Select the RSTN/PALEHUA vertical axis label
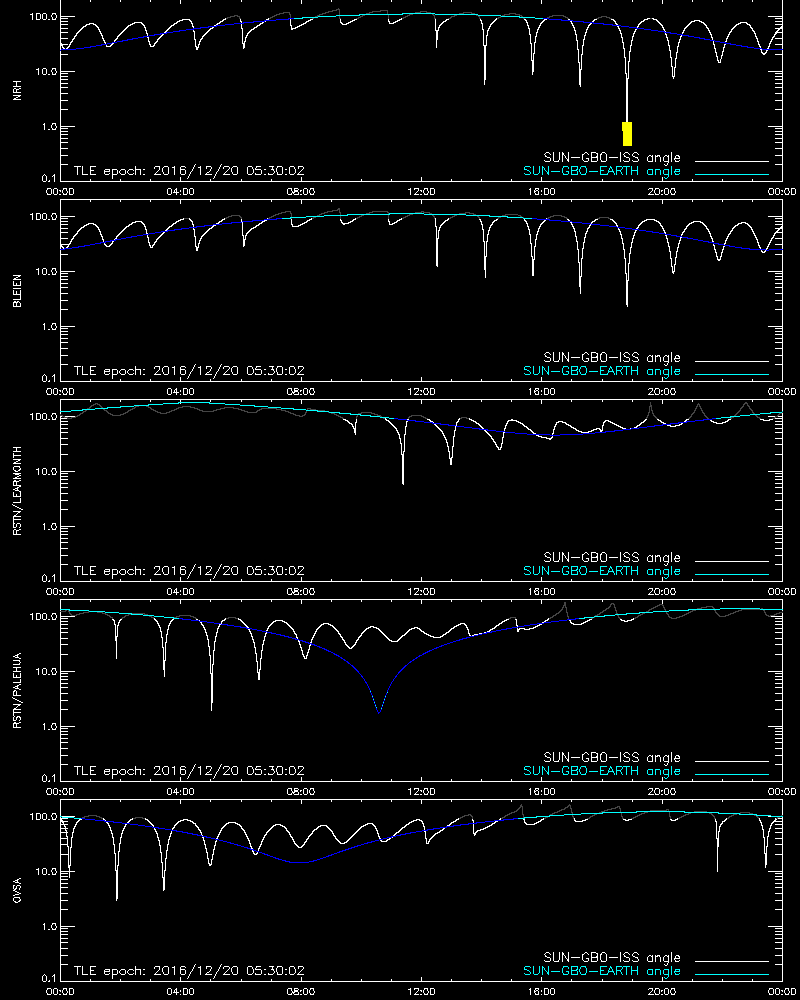The image size is (800, 1000). (17, 691)
